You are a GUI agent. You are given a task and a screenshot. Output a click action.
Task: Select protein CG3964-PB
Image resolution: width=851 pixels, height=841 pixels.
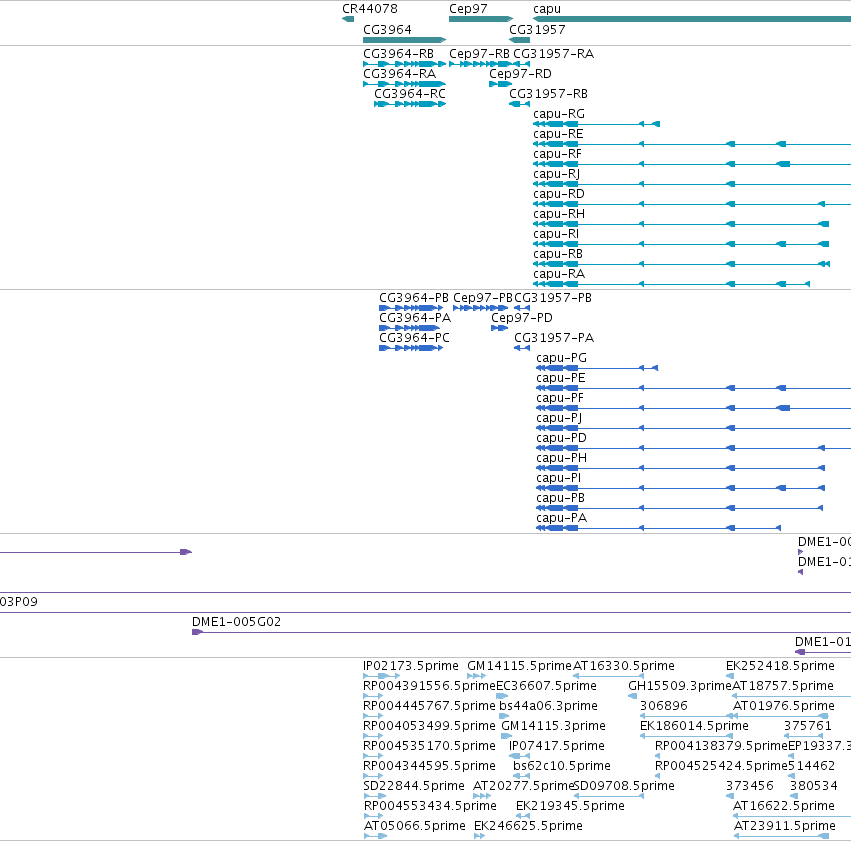click(x=411, y=308)
